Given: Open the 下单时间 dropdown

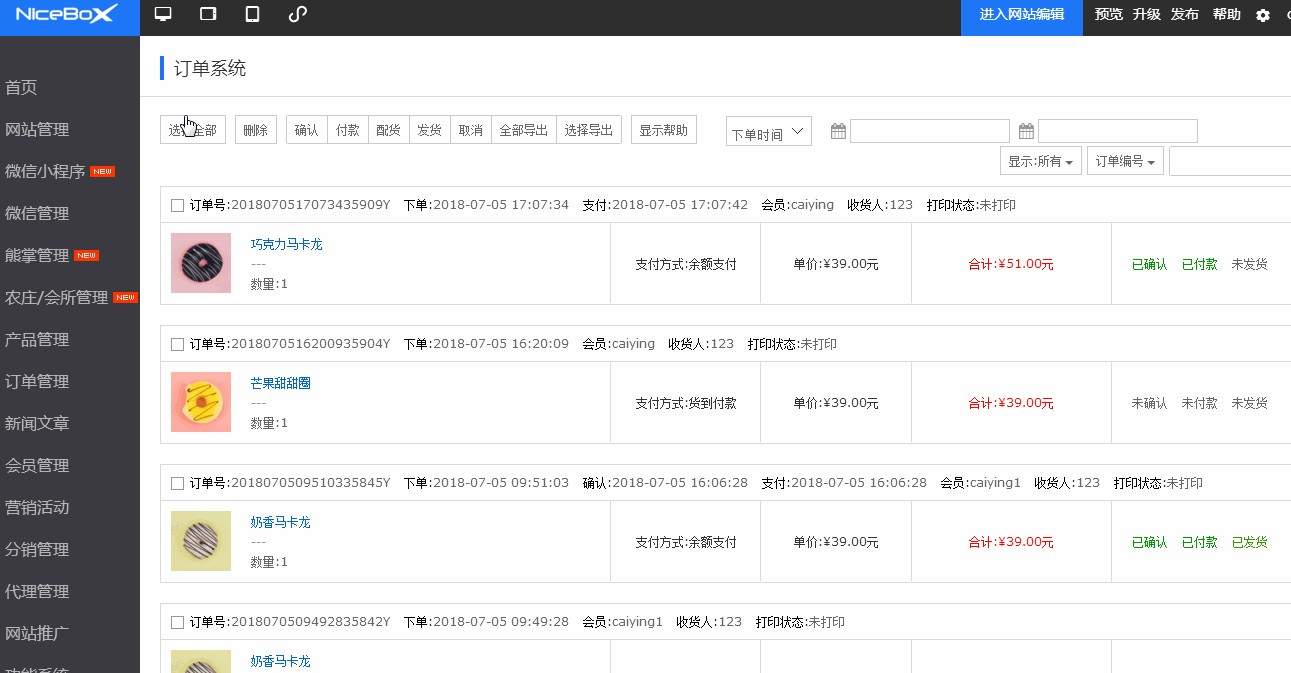Looking at the screenshot, I should (769, 132).
